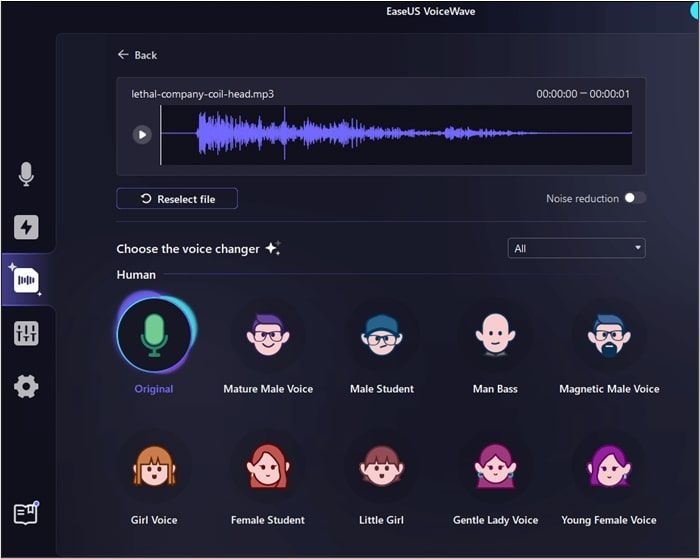Click the lethal-company-coil-head.mp3 file name
Image resolution: width=700 pixels, height=559 pixels.
coord(203,94)
